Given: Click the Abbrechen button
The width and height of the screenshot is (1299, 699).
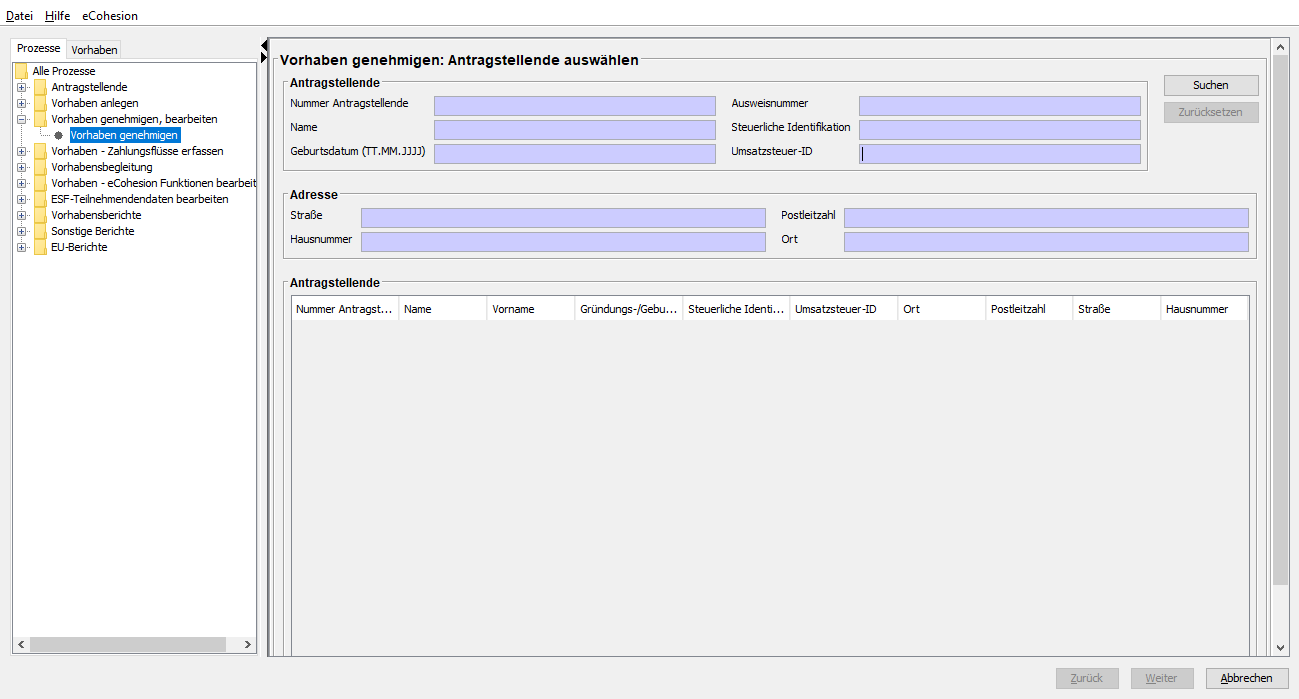Looking at the screenshot, I should pos(1247,678).
